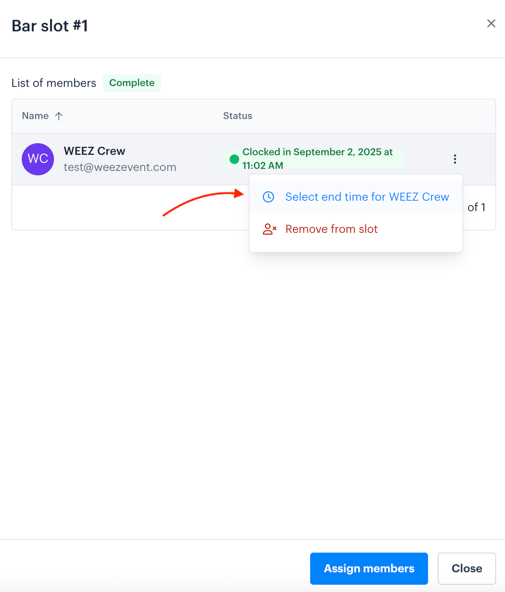Click the test@weezevent.com email
Image resolution: width=505 pixels, height=592 pixels.
pyautogui.click(x=120, y=167)
